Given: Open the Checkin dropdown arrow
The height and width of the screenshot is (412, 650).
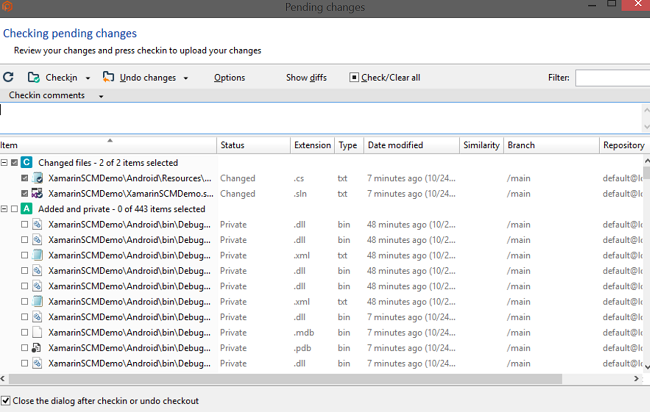Looking at the screenshot, I should 88,78.
